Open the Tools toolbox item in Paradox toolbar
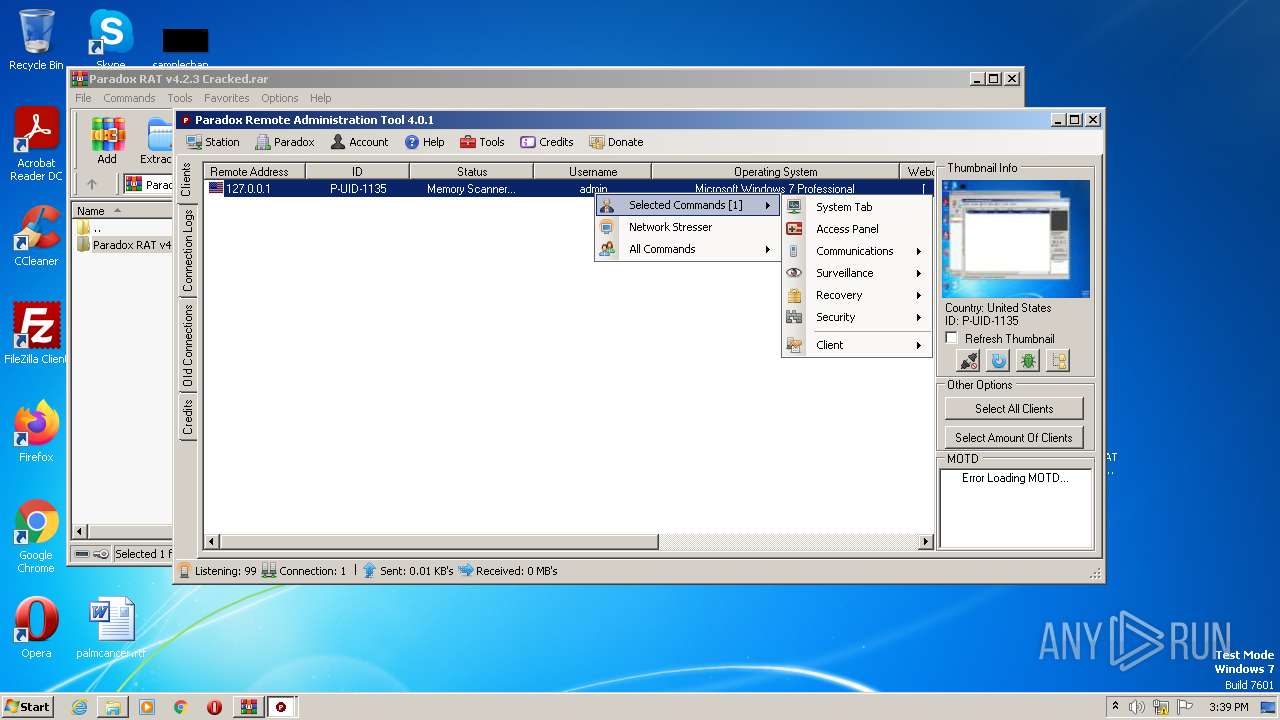The height and width of the screenshot is (720, 1280). coord(482,142)
